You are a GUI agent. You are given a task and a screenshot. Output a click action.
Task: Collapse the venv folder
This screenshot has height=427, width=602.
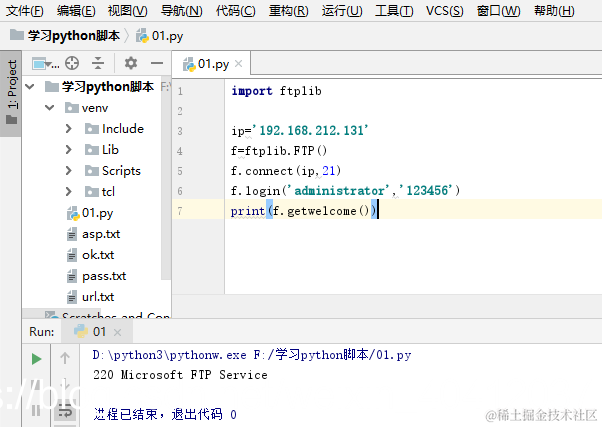click(50, 108)
